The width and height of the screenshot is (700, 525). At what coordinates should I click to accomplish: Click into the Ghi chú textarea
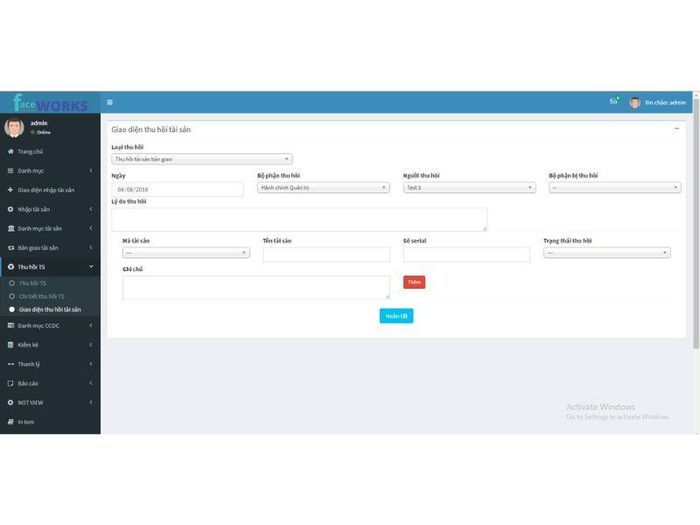point(256,287)
